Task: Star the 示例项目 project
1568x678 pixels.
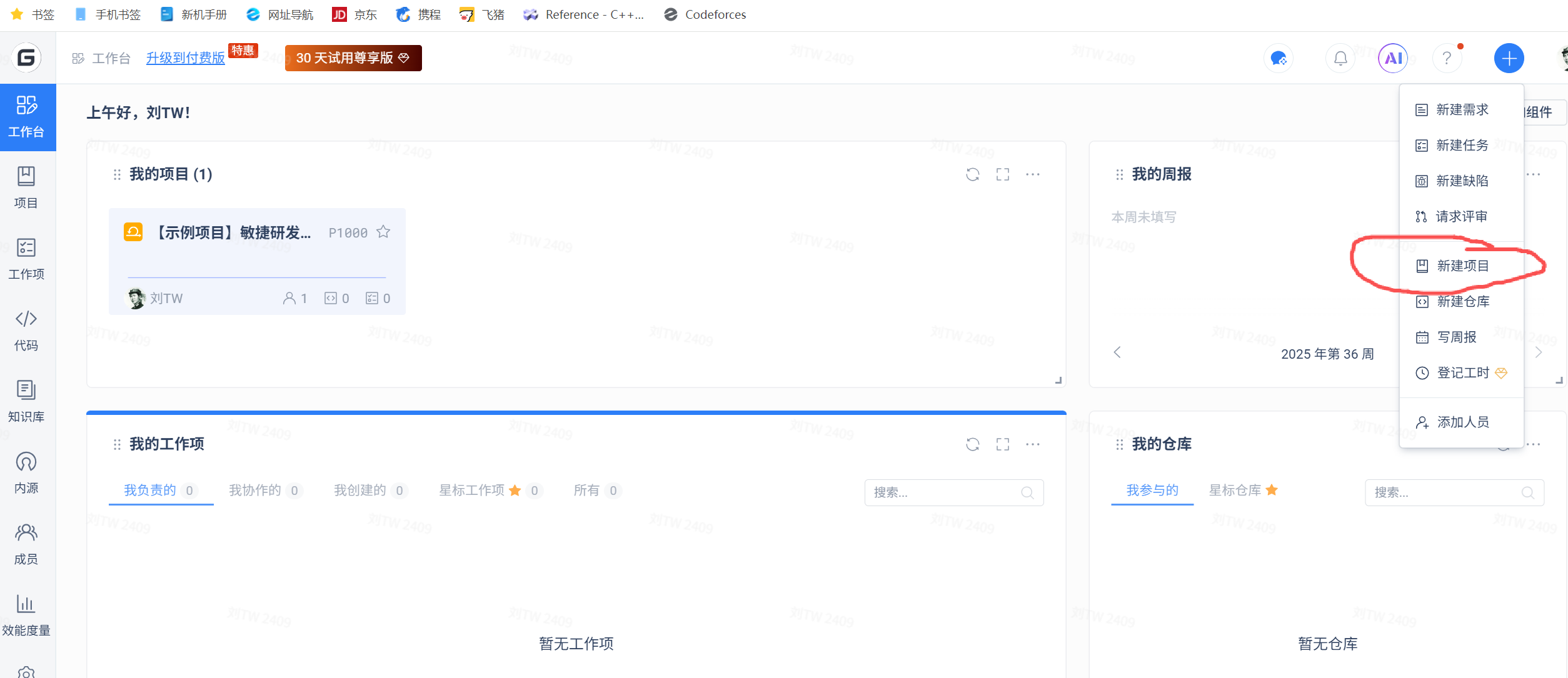Action: coord(383,232)
